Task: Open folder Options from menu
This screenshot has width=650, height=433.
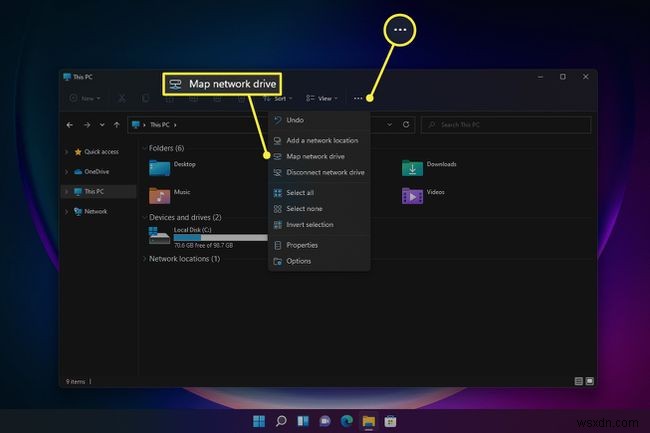Action: [319, 261]
